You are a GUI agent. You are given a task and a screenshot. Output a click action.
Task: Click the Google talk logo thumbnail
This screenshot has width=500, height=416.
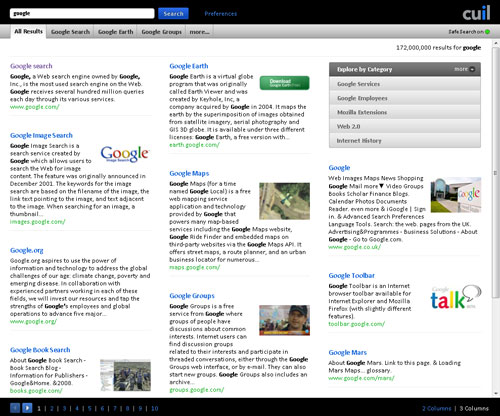pos(456,297)
